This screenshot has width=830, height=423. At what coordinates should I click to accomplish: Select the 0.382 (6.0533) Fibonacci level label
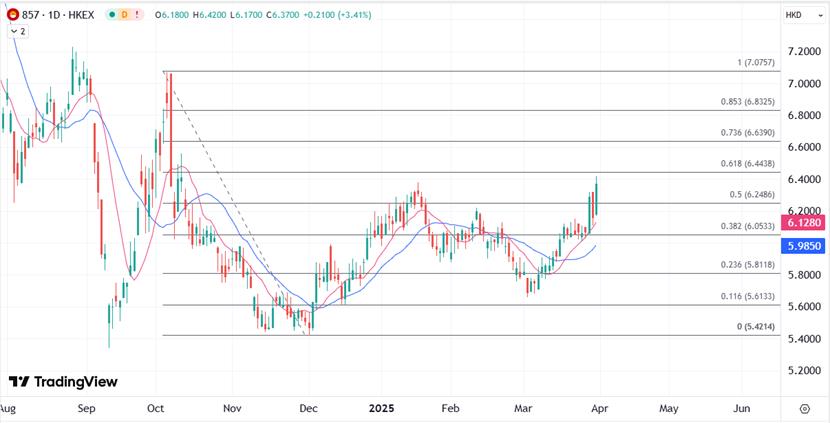pos(745,226)
